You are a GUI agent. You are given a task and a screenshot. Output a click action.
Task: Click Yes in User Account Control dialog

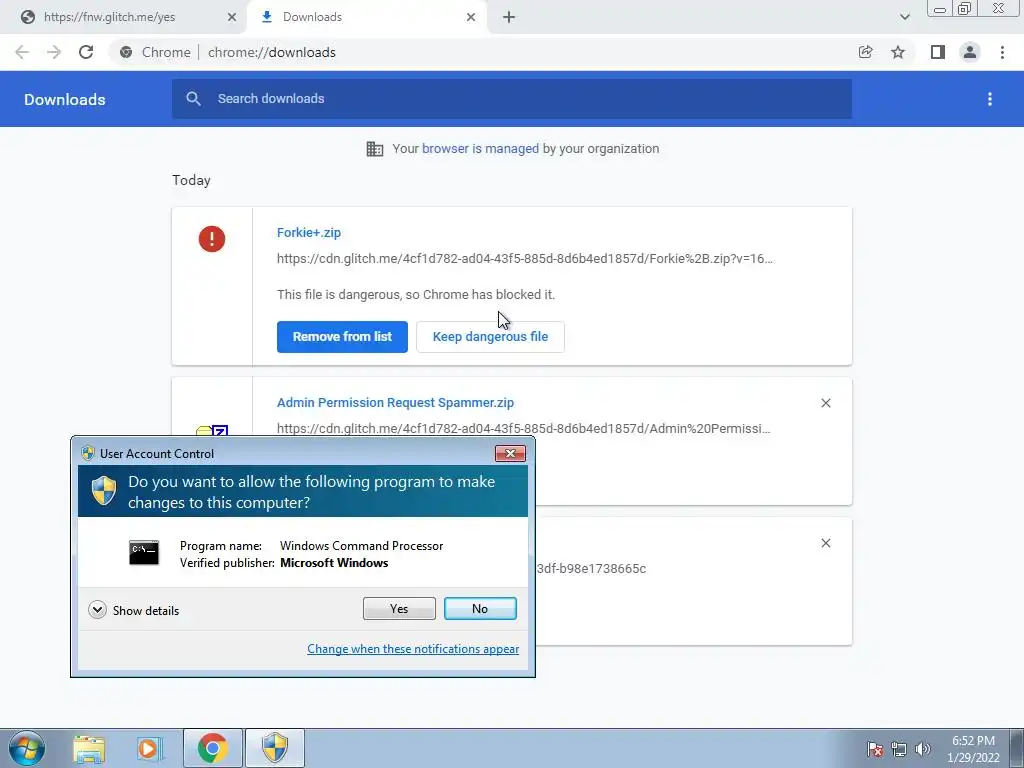point(399,609)
